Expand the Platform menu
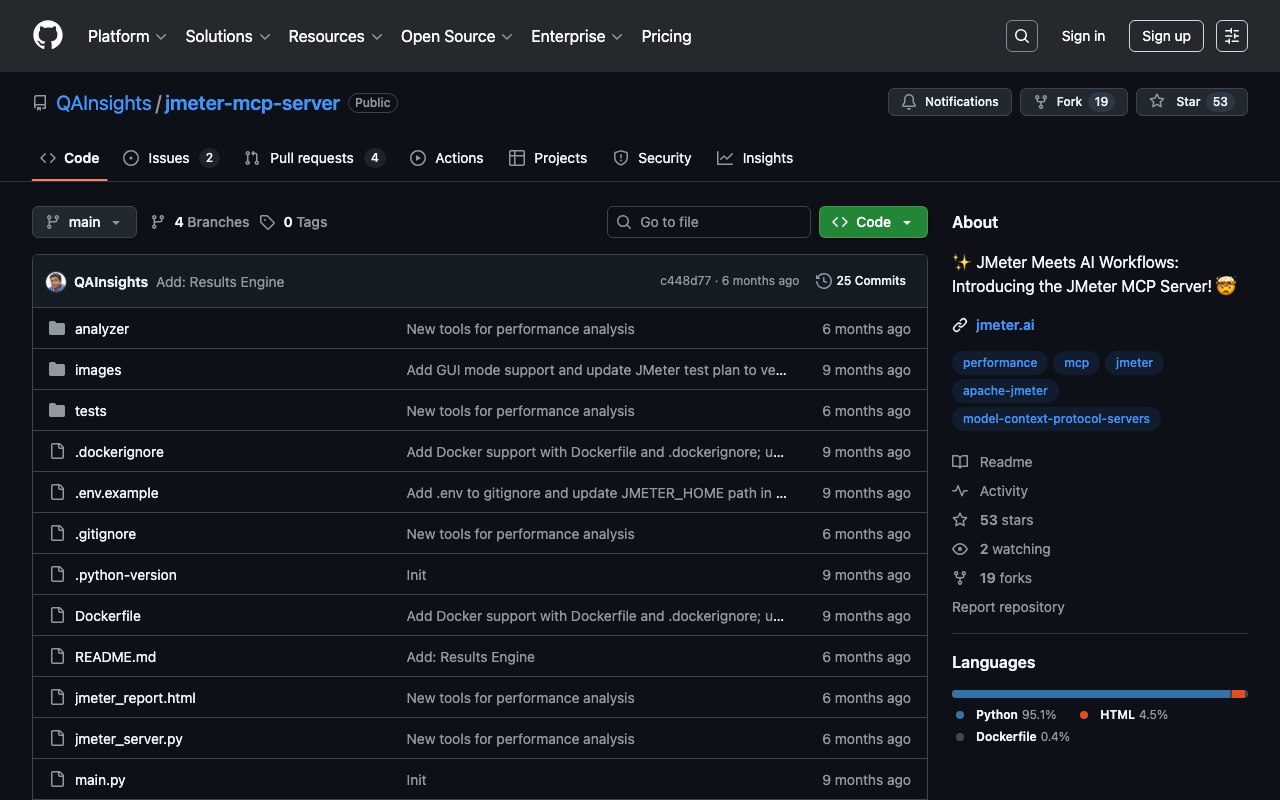Image resolution: width=1280 pixels, height=800 pixels. pos(127,36)
